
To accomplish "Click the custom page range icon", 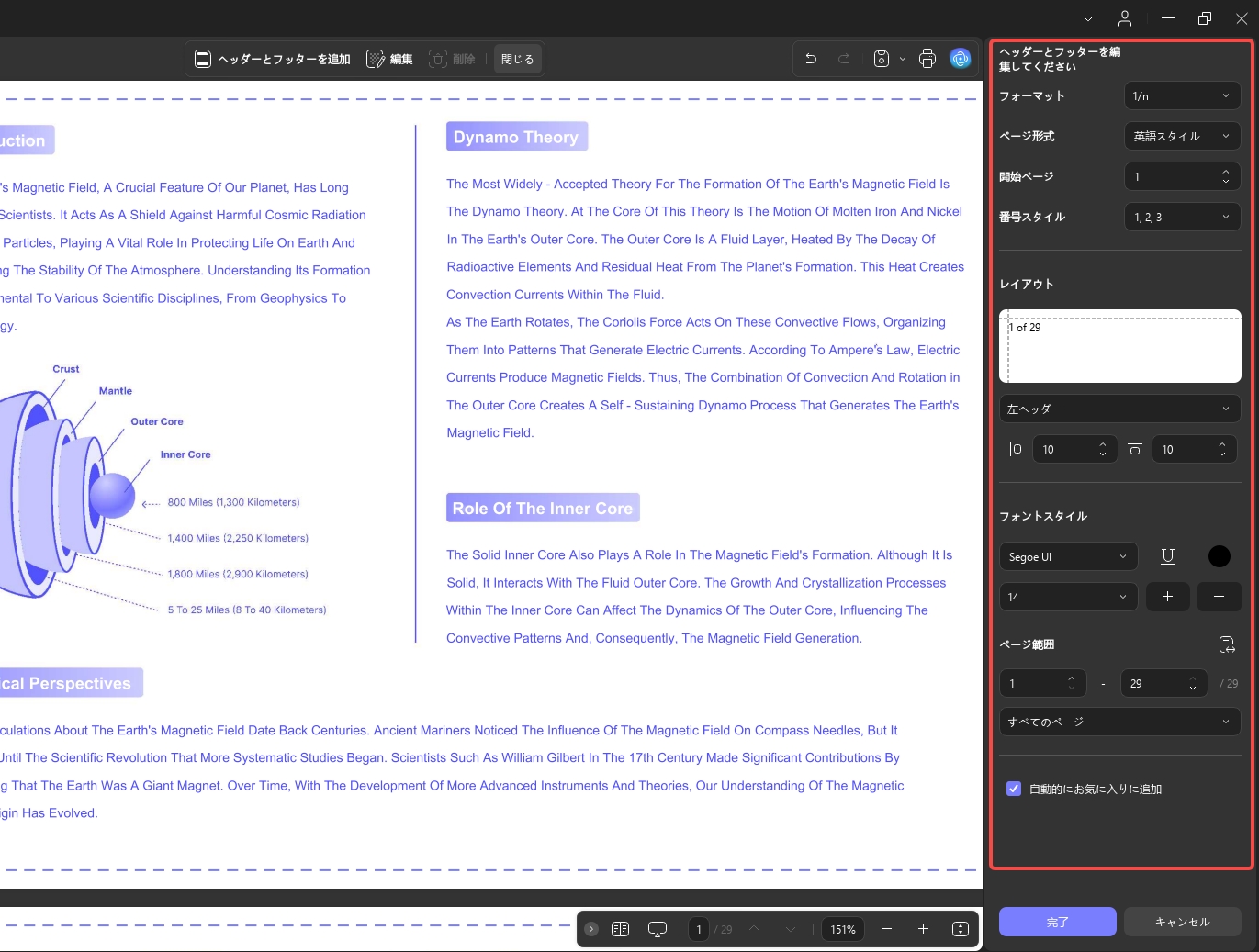I will pos(1227,644).
